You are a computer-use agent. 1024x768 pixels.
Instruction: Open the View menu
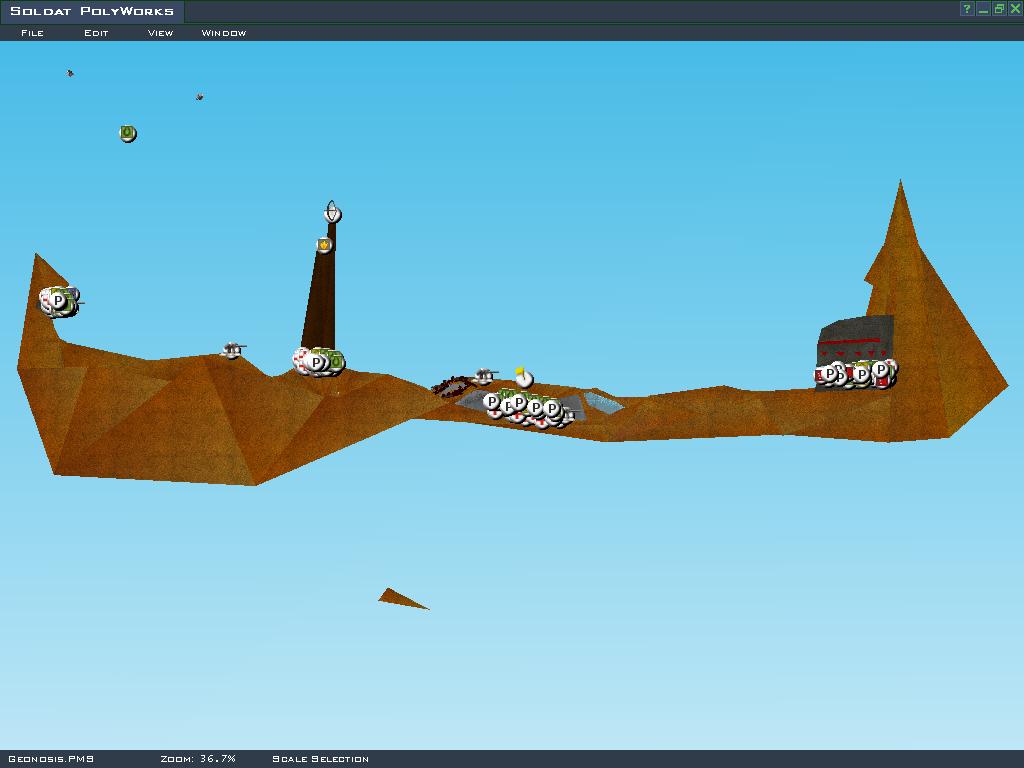pos(160,33)
